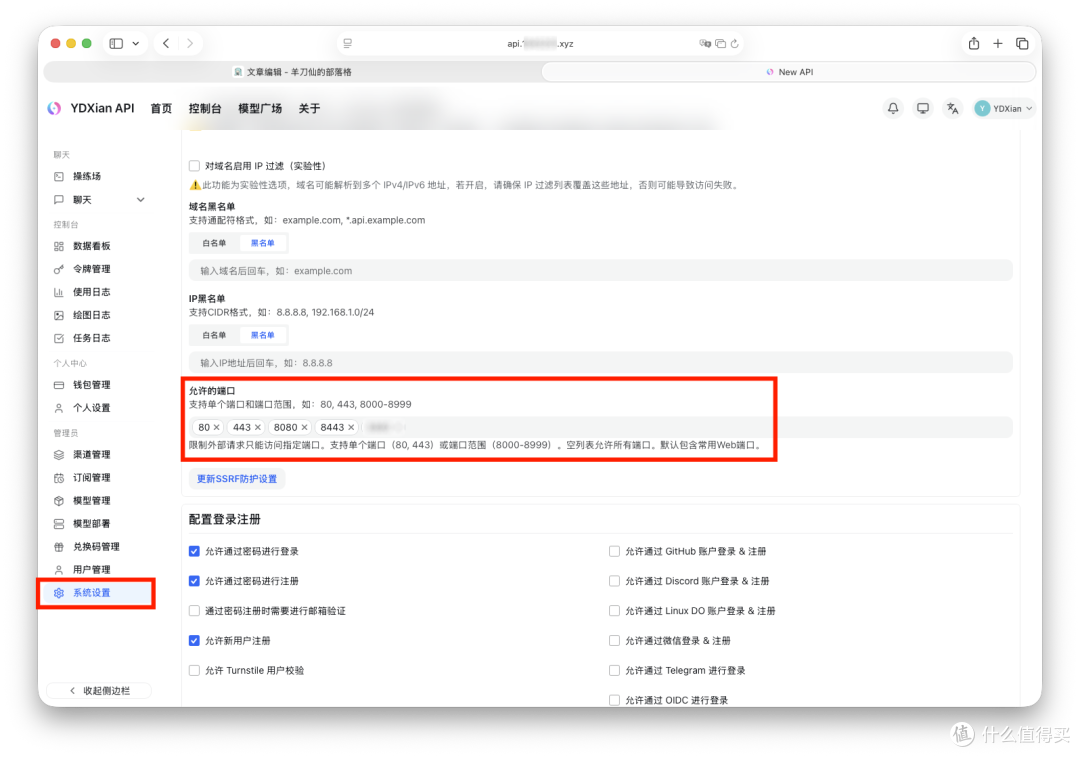1080x757 pixels.
Task: Focus the domain input field example.com
Action: (601, 271)
